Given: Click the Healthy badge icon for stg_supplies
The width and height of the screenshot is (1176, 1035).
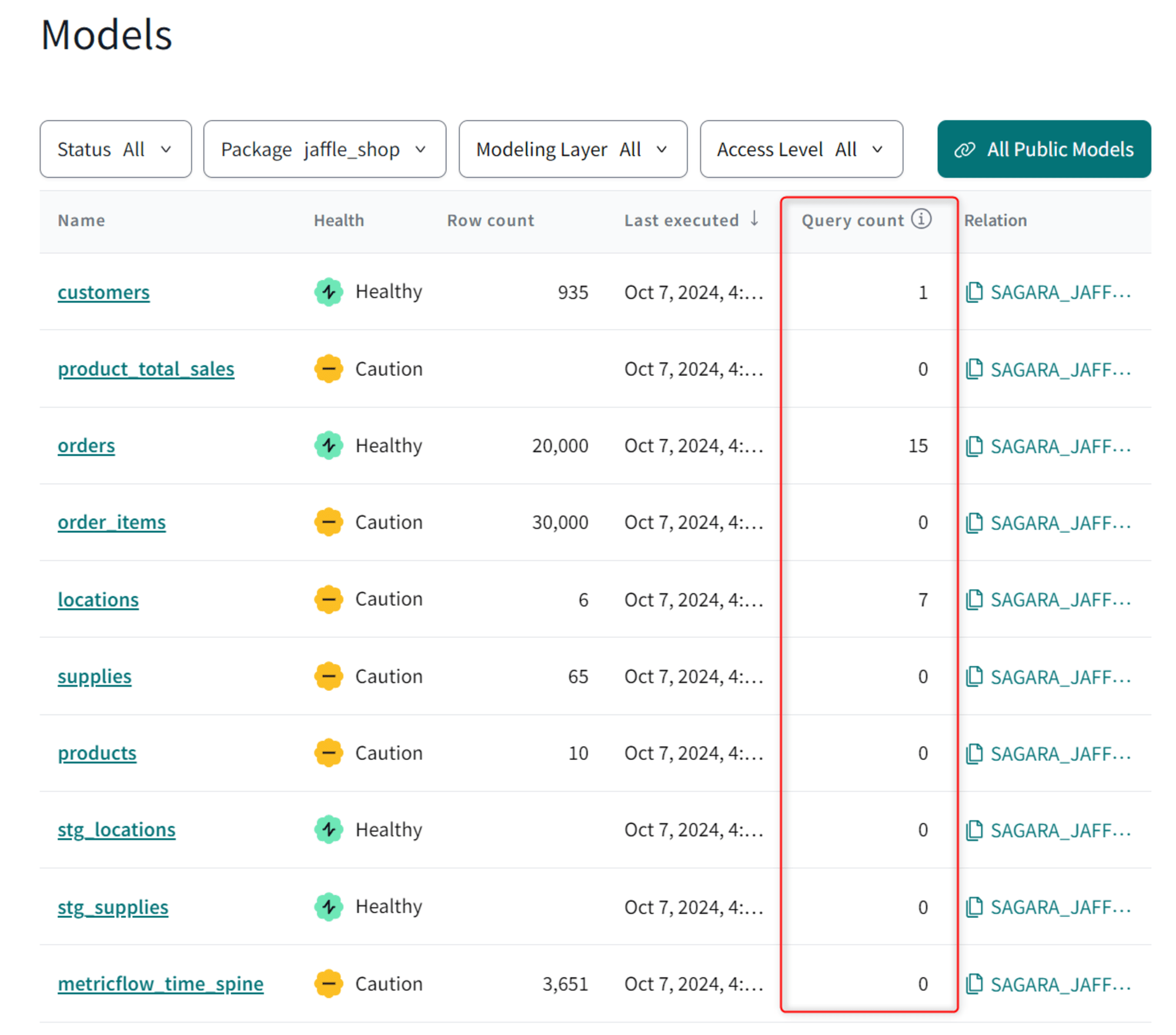Looking at the screenshot, I should pyautogui.click(x=329, y=907).
